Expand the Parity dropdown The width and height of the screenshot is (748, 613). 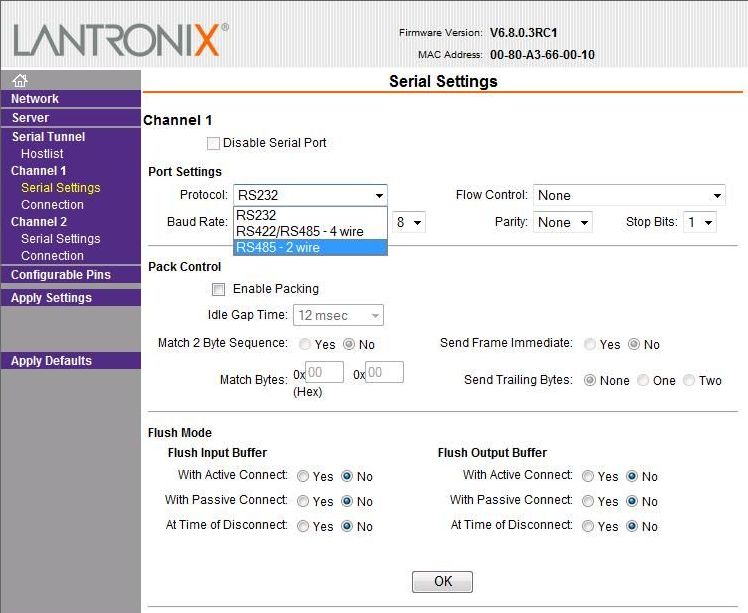[x=562, y=222]
